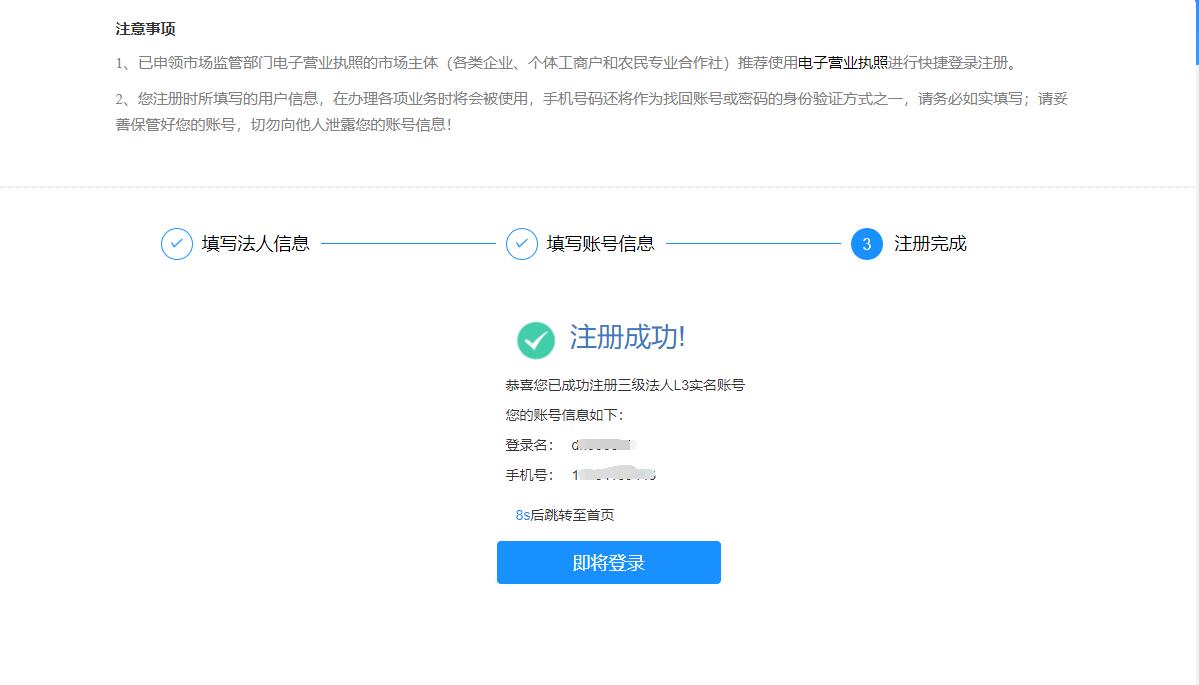Click the 您的账号信息如下 text line
Image resolution: width=1199 pixels, height=685 pixels.
point(564,415)
